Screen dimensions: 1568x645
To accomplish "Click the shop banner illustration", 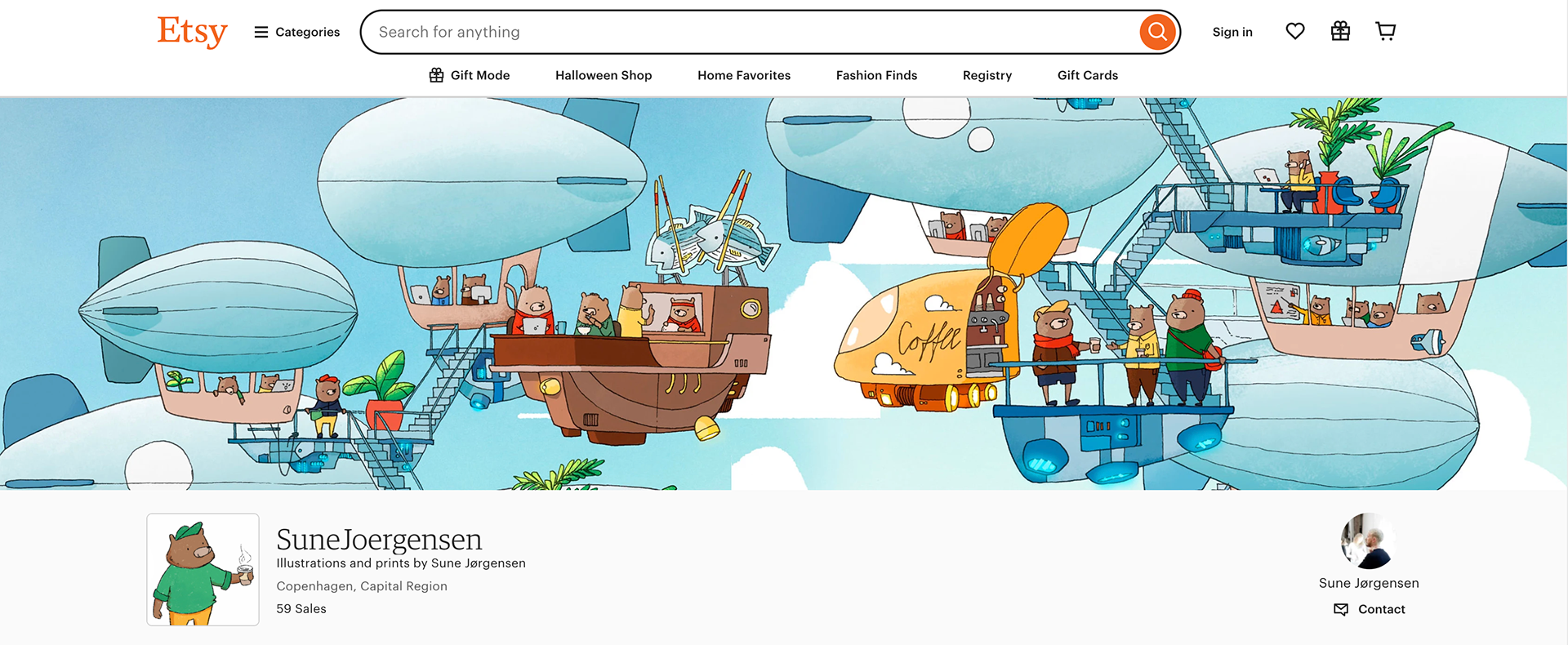I will 784,294.
